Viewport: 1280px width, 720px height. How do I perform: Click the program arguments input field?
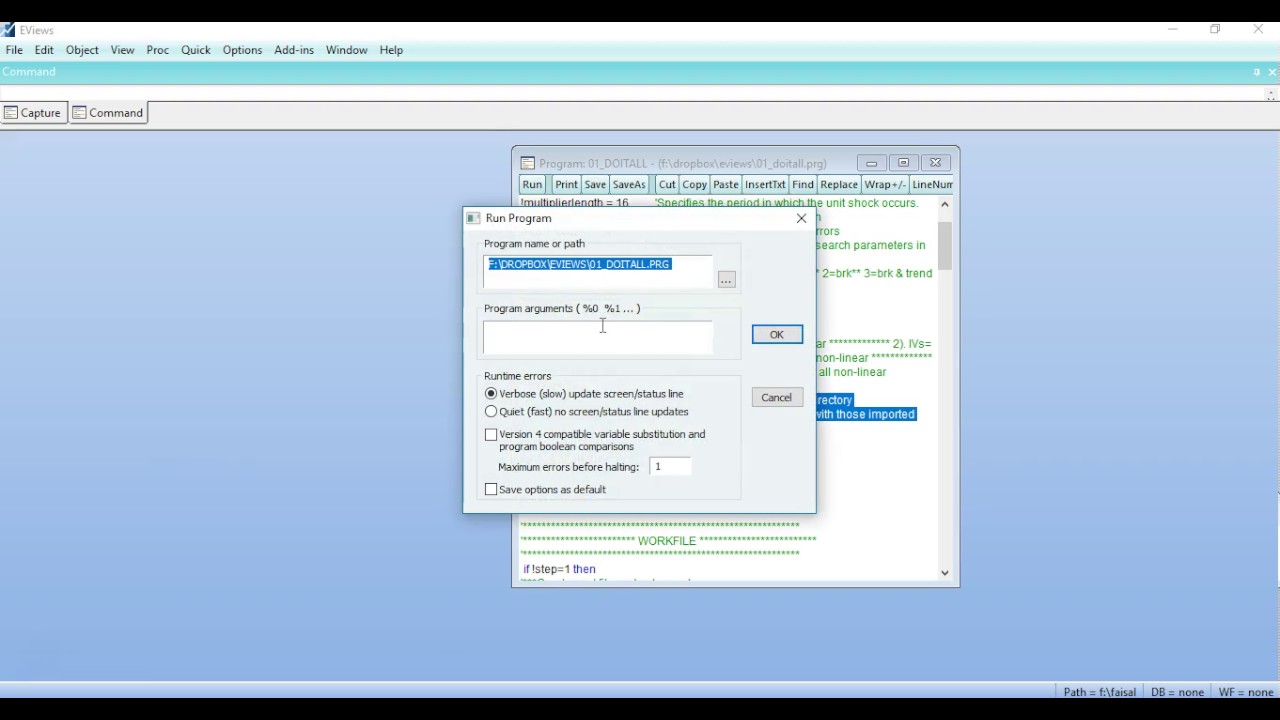coord(598,339)
